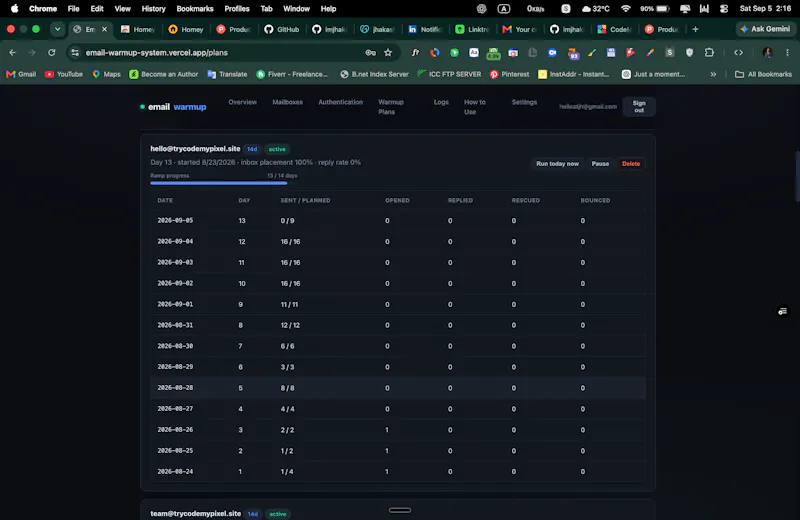Delete the hello@trycodemypixel.site plan
The image size is (800, 520).
pos(631,164)
